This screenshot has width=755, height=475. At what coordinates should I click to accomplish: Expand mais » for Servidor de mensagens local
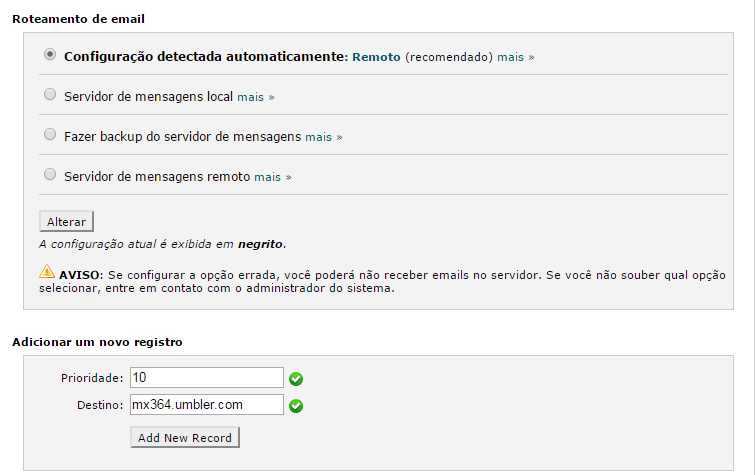(256, 97)
